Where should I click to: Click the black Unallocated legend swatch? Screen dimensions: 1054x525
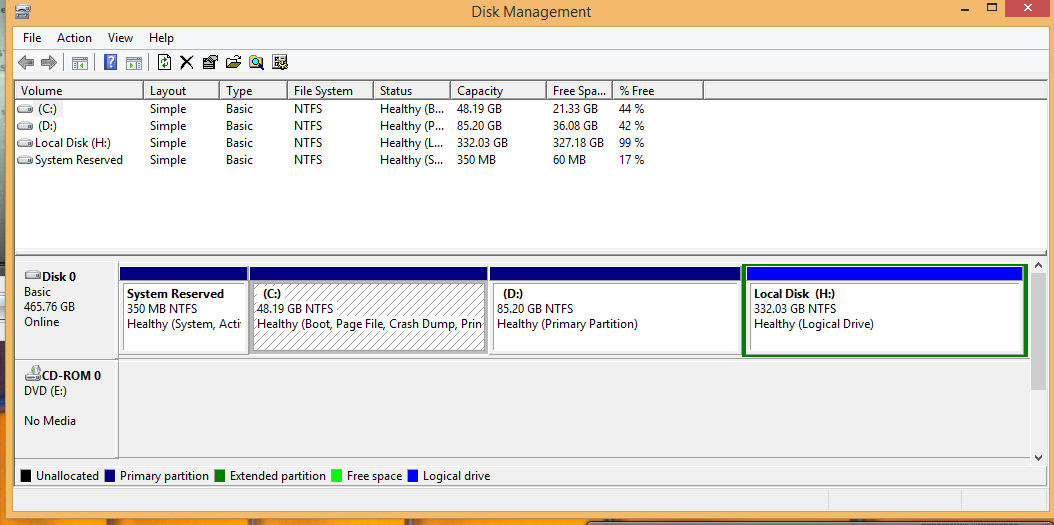coord(26,476)
